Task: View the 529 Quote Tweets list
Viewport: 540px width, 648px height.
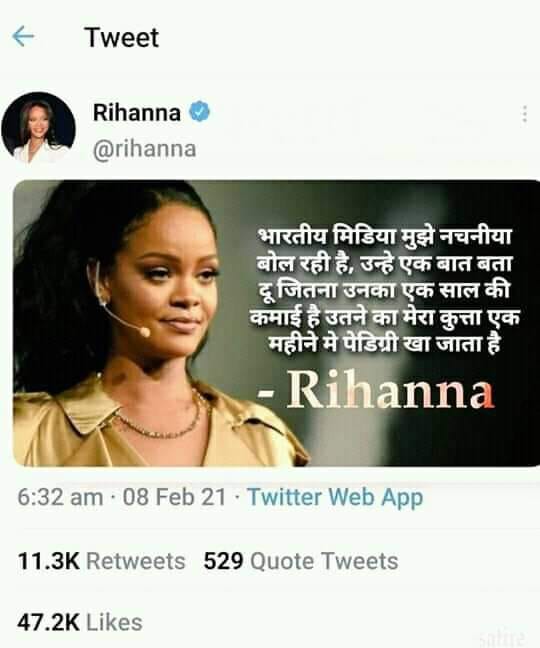Action: coord(301,561)
